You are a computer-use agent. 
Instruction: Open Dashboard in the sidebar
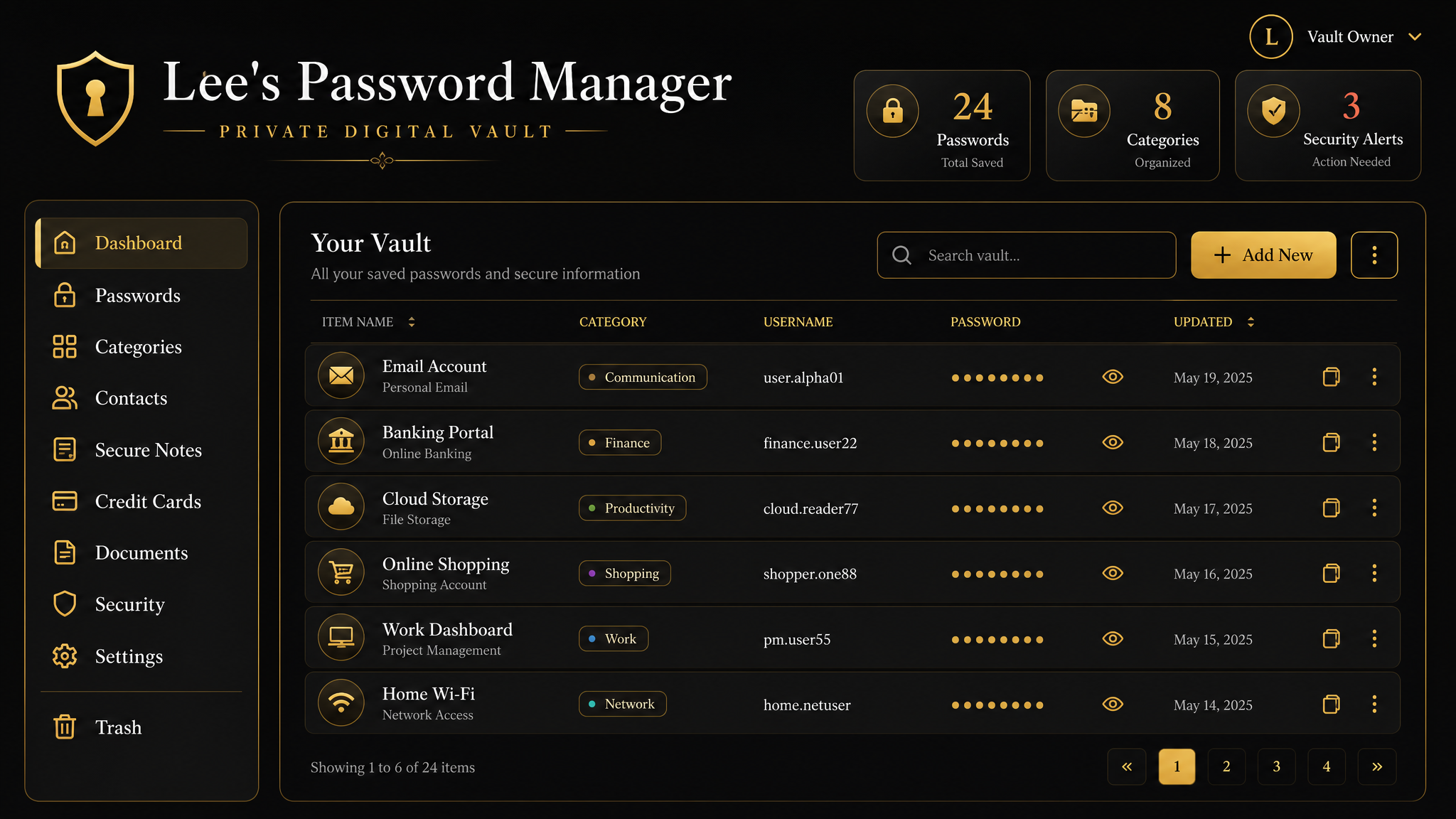tap(141, 243)
